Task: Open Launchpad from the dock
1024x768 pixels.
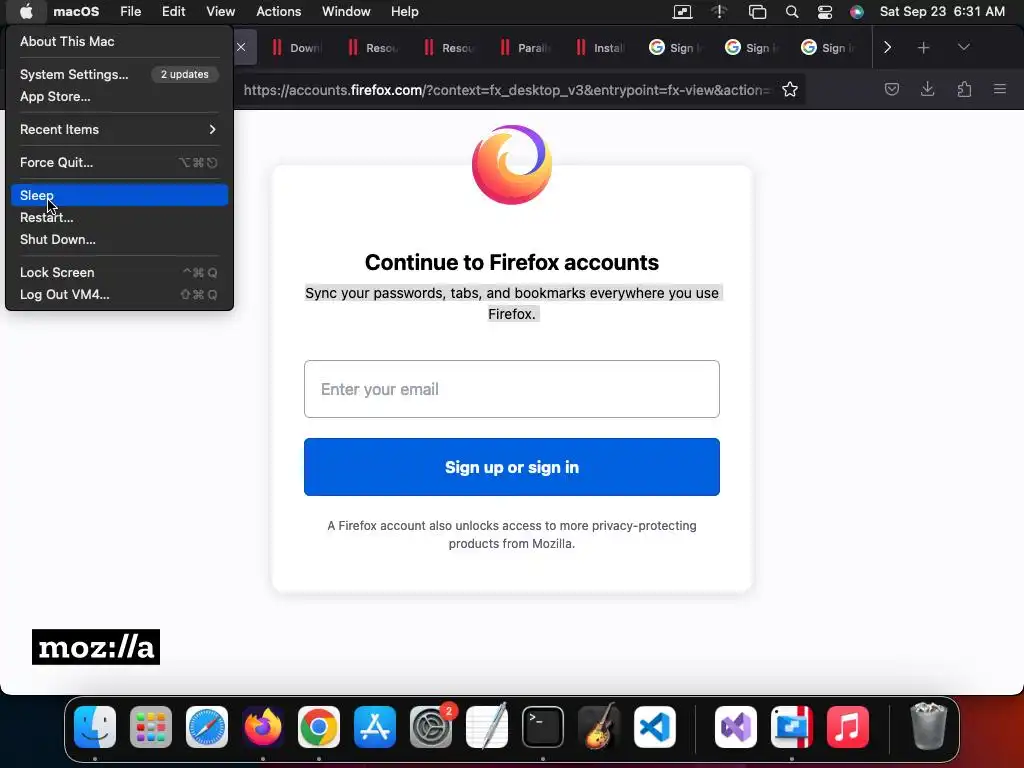Action: point(151,727)
